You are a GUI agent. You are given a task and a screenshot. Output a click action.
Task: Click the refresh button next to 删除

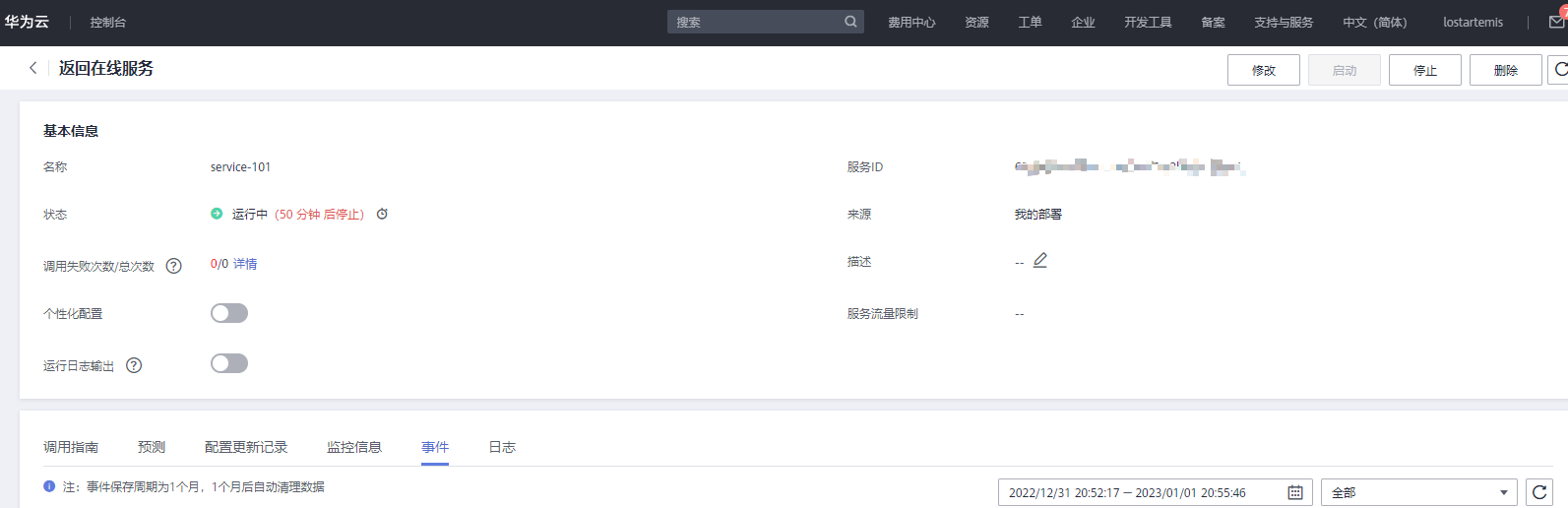pos(1559,70)
